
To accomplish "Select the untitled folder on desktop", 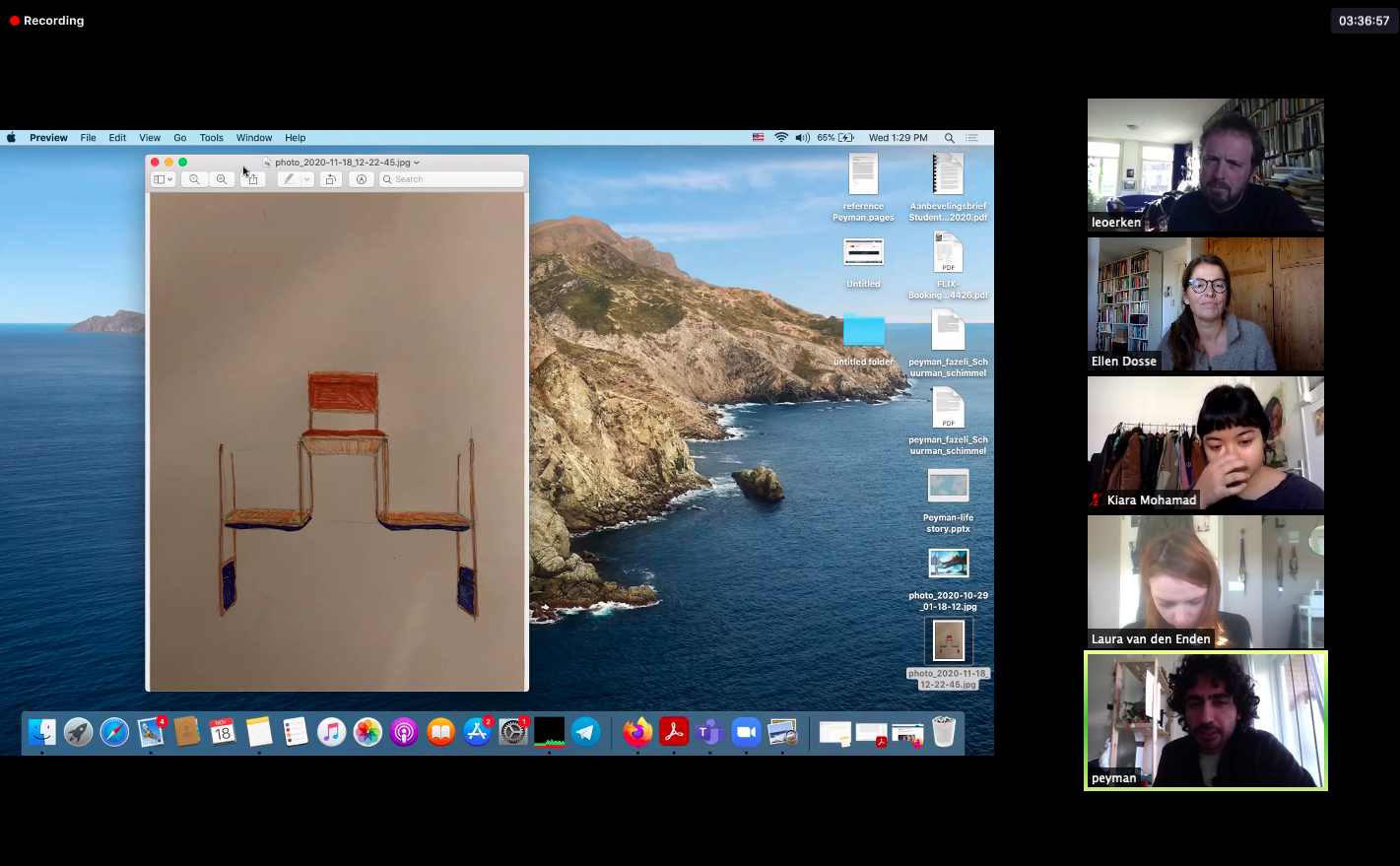I will (863, 338).
